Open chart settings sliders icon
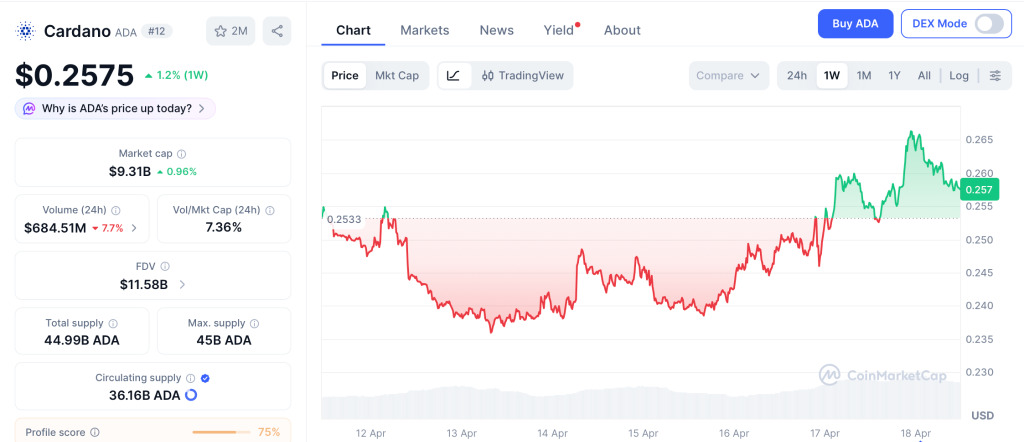 pyautogui.click(x=995, y=75)
